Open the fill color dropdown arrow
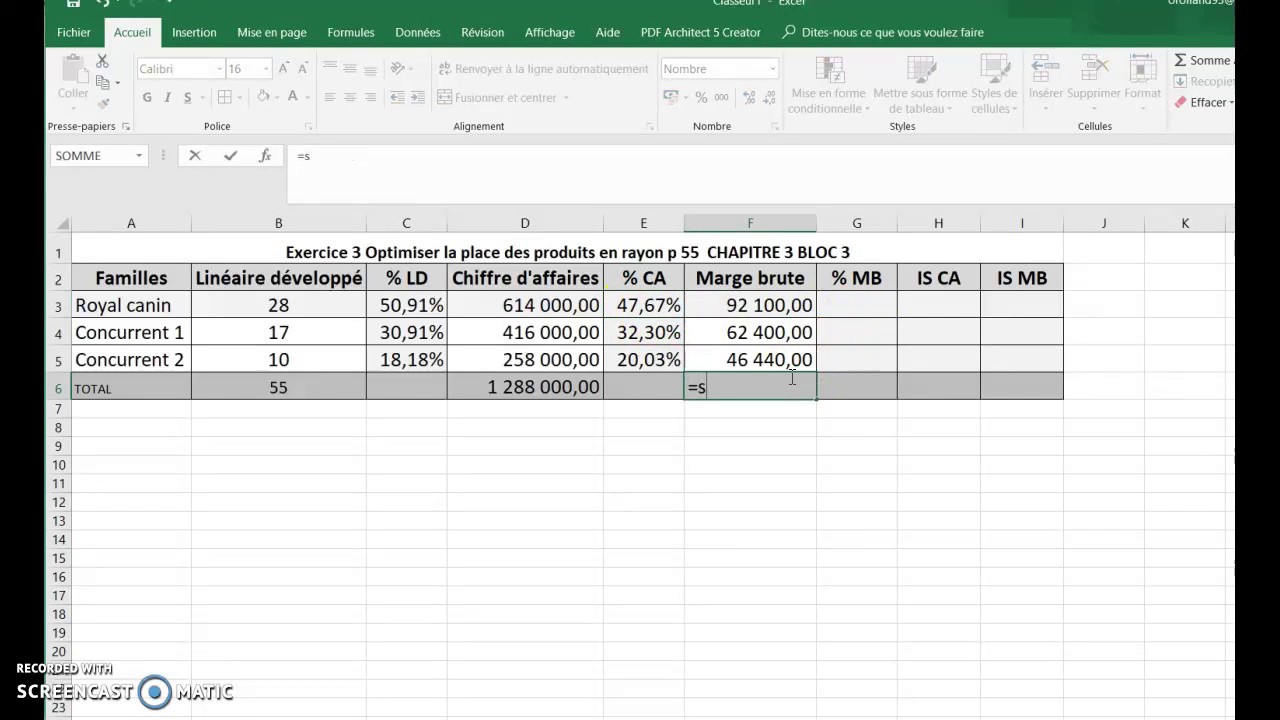1280x720 pixels. pos(277,98)
